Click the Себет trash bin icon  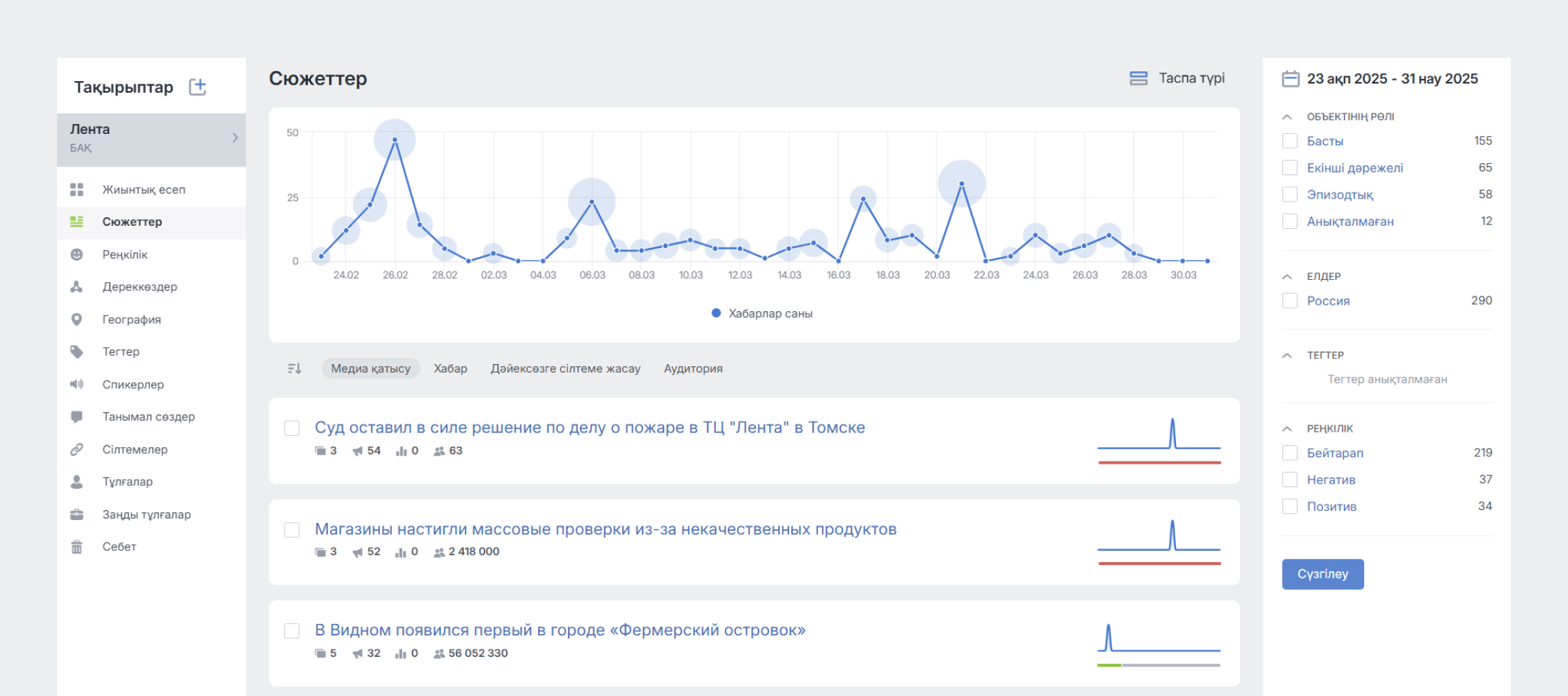[x=77, y=546]
